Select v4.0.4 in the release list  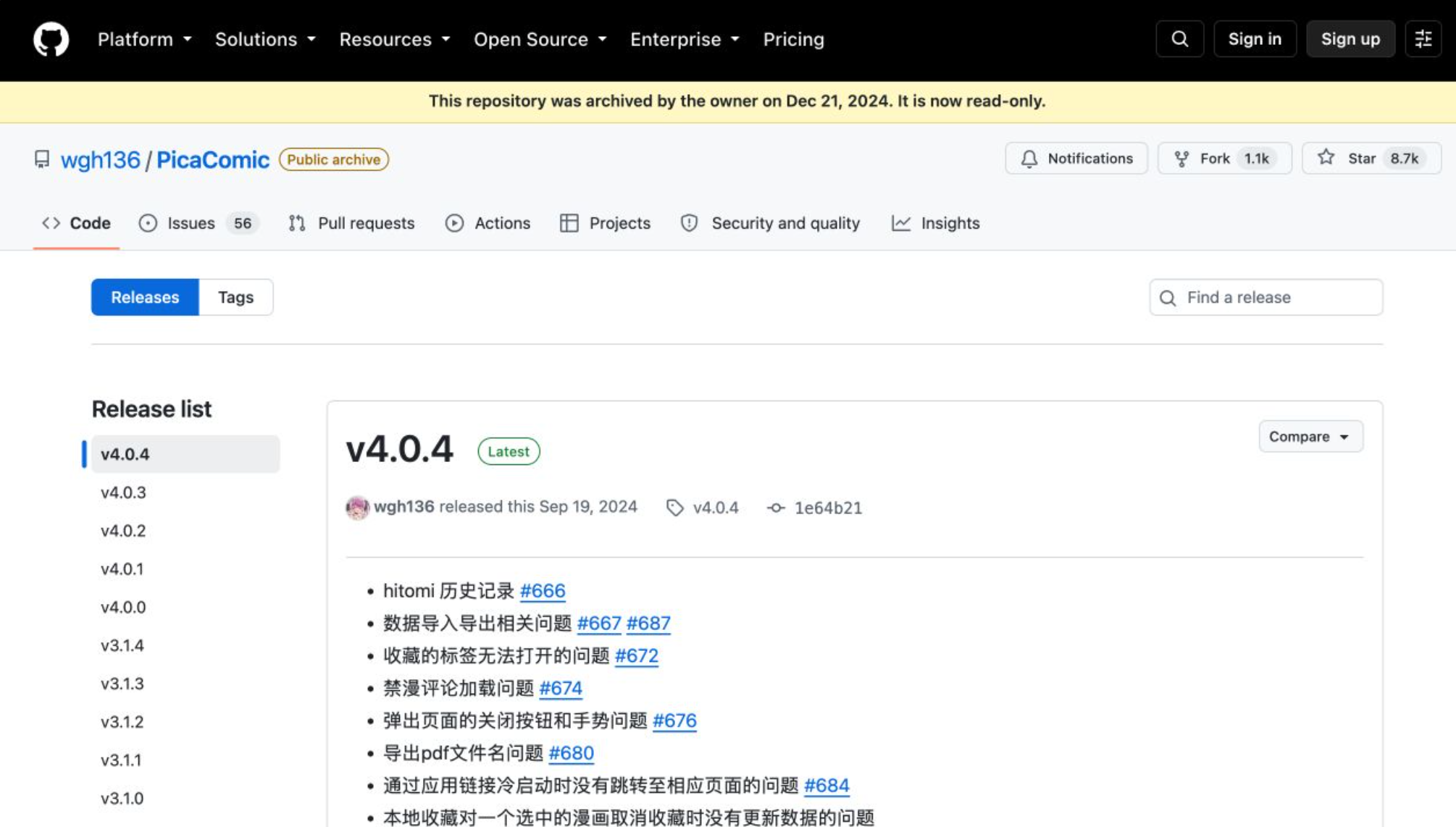tap(185, 454)
